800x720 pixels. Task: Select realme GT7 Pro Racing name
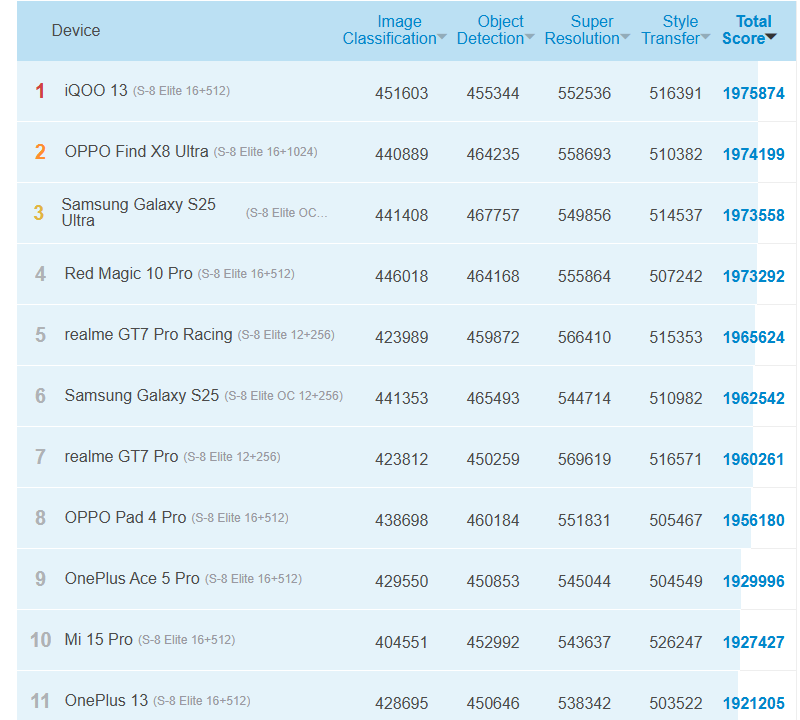pos(148,335)
